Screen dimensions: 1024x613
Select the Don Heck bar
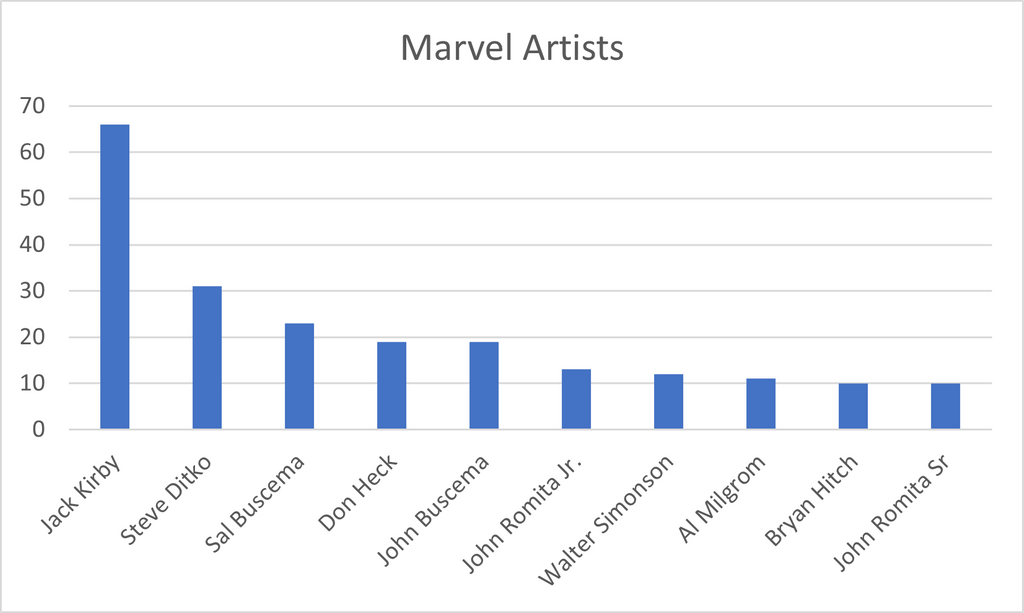[392, 385]
